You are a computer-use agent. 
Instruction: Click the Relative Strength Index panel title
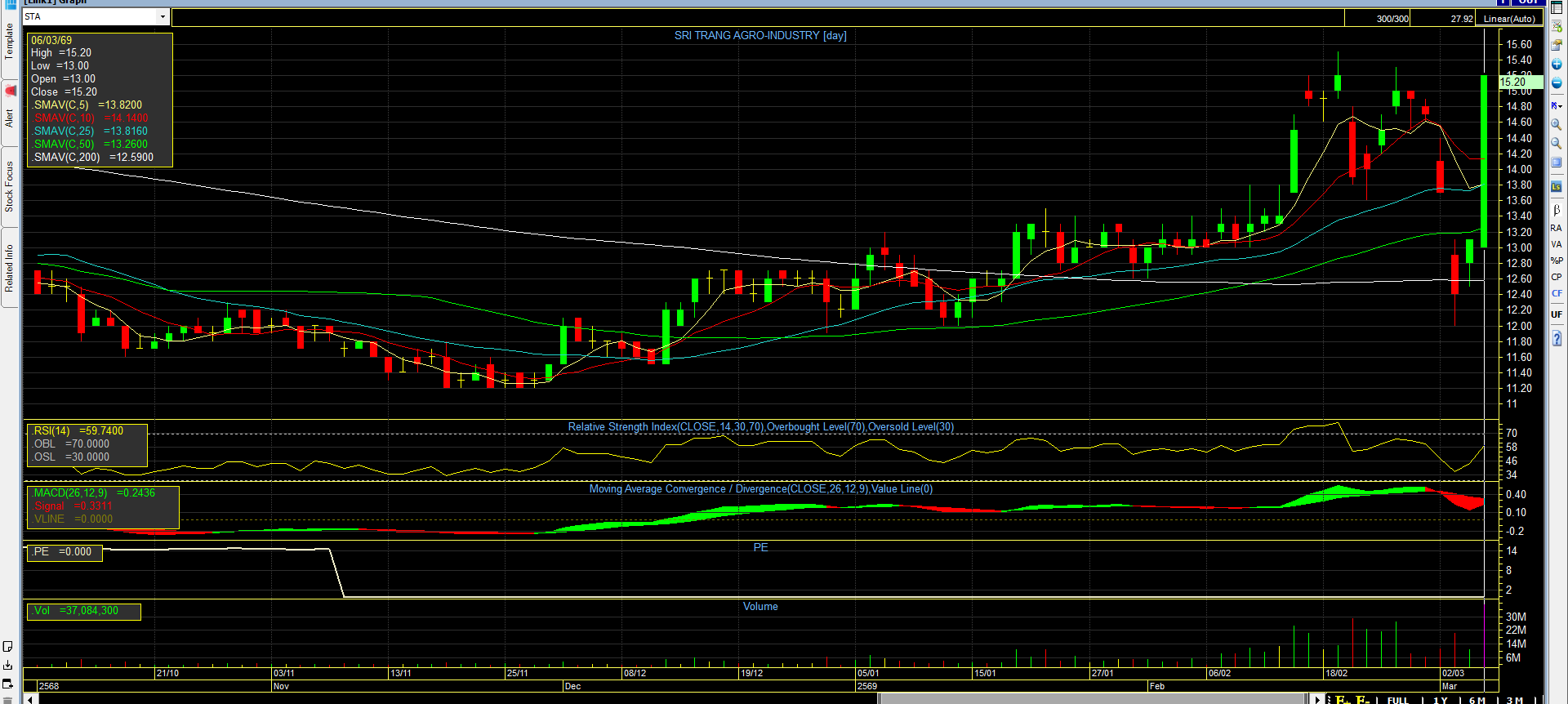(x=761, y=426)
